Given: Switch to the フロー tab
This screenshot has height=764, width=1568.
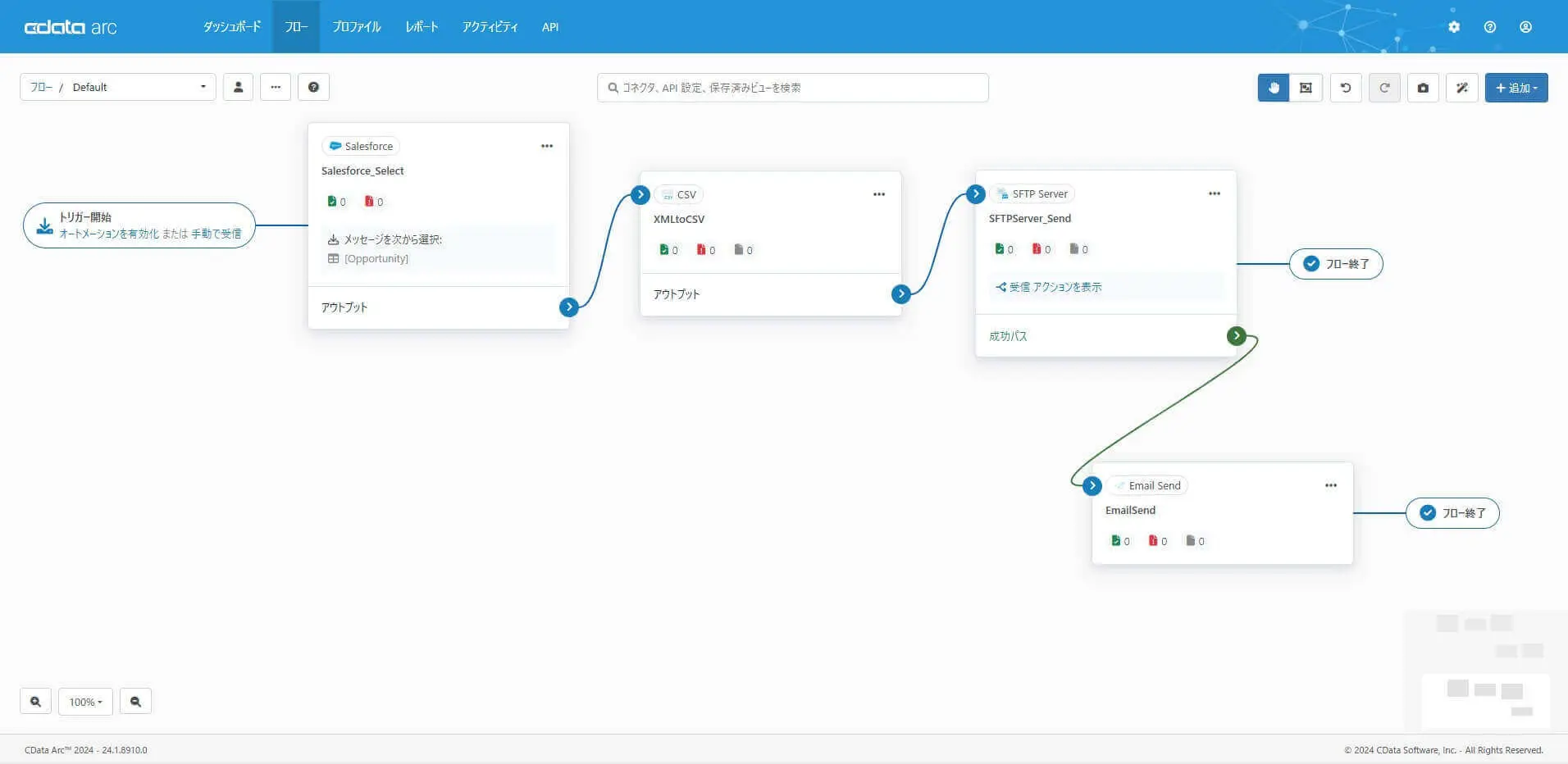Looking at the screenshot, I should [x=296, y=27].
